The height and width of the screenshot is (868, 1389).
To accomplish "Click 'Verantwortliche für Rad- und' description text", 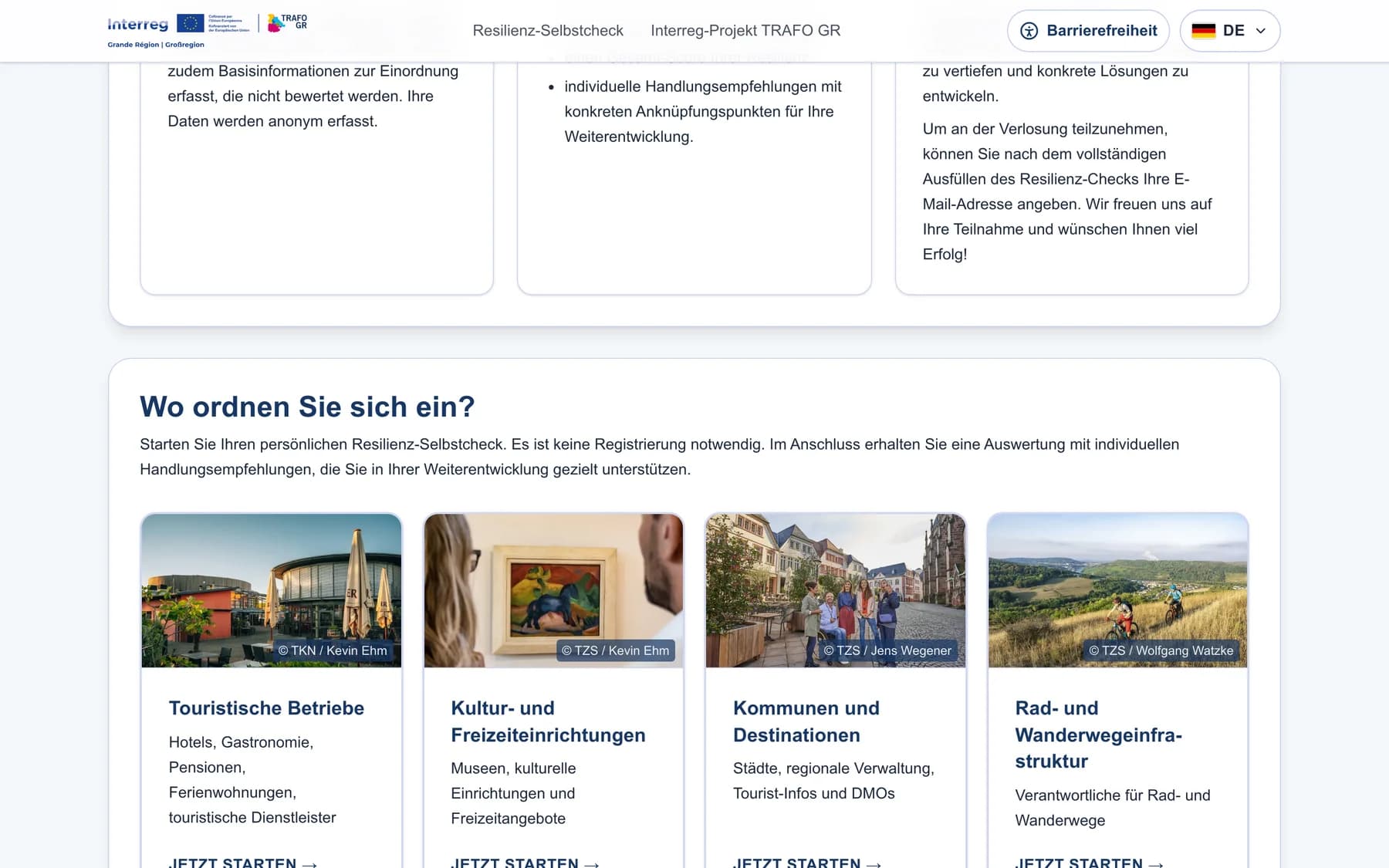I will [1113, 795].
